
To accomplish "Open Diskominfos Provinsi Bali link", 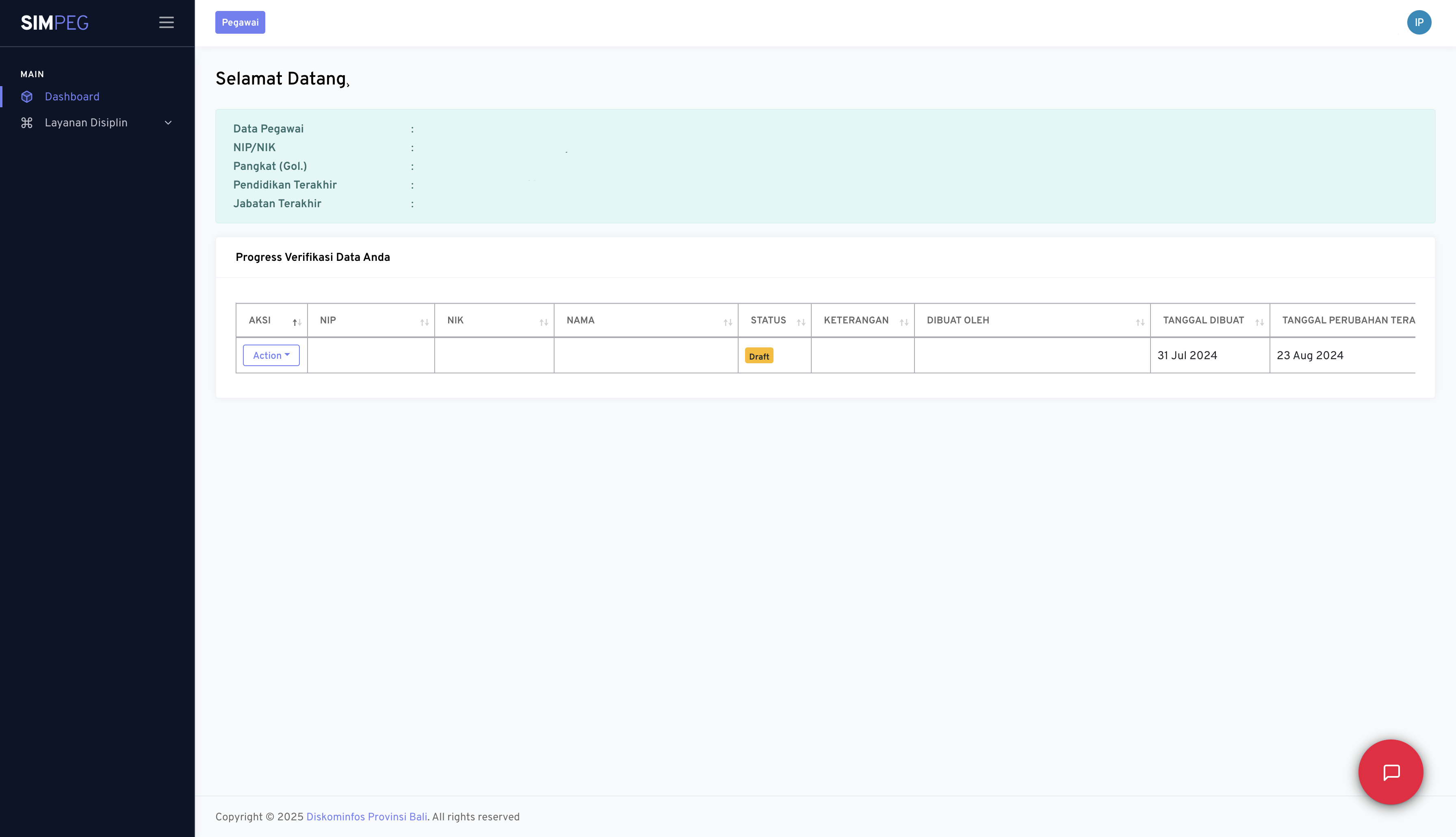I will point(366,817).
